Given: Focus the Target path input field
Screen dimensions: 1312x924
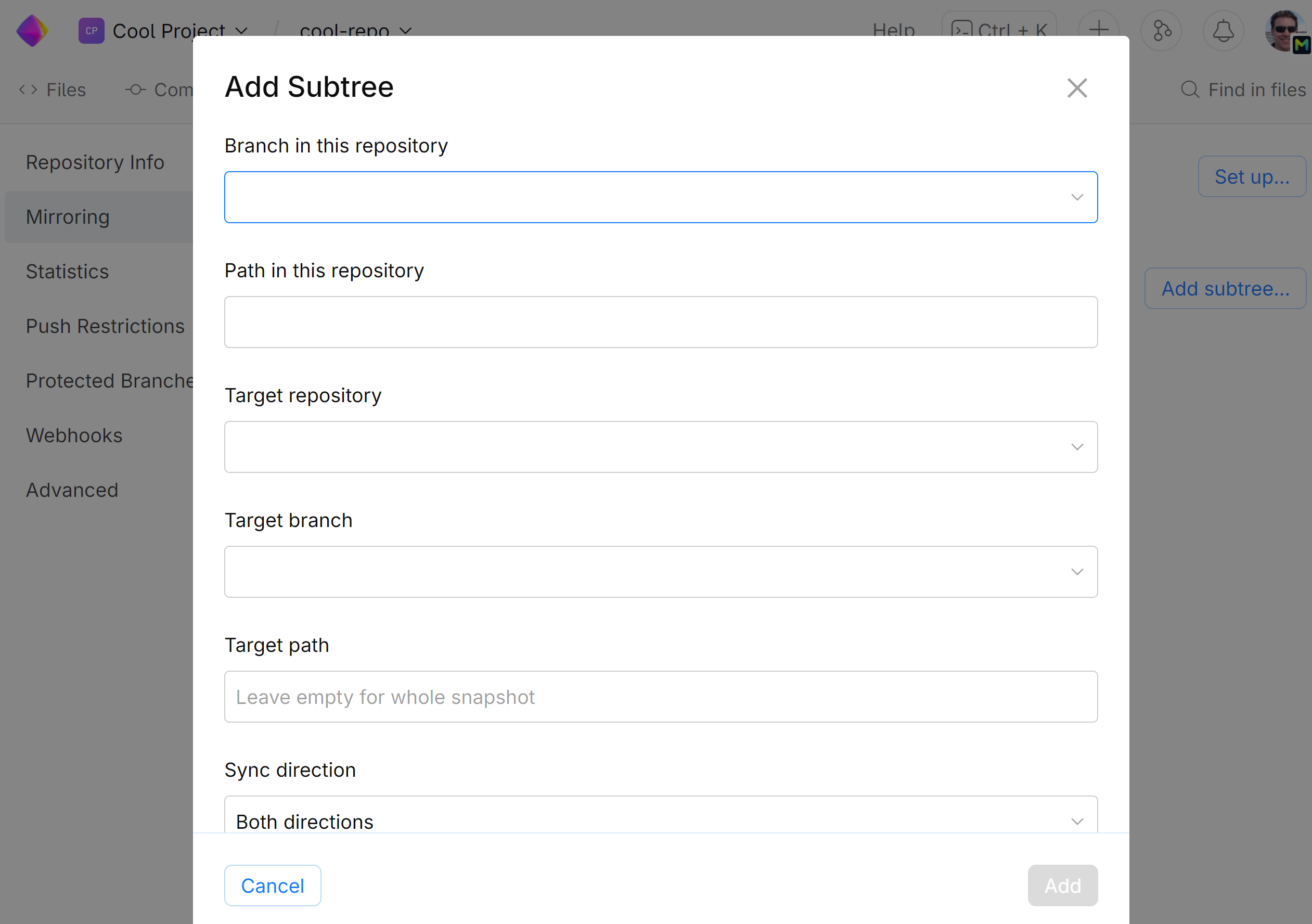Looking at the screenshot, I should click(x=661, y=697).
